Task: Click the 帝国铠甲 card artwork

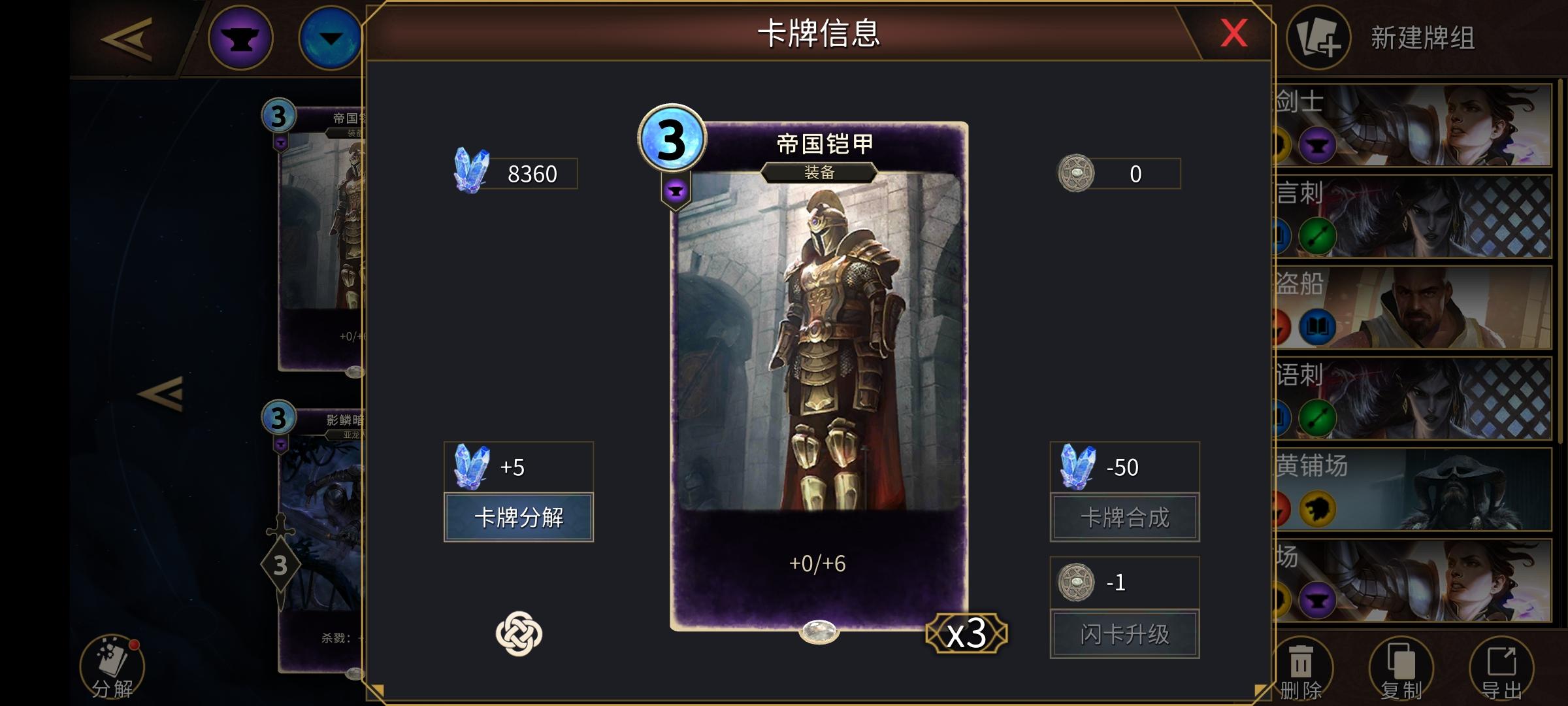Action: pyautogui.click(x=819, y=340)
